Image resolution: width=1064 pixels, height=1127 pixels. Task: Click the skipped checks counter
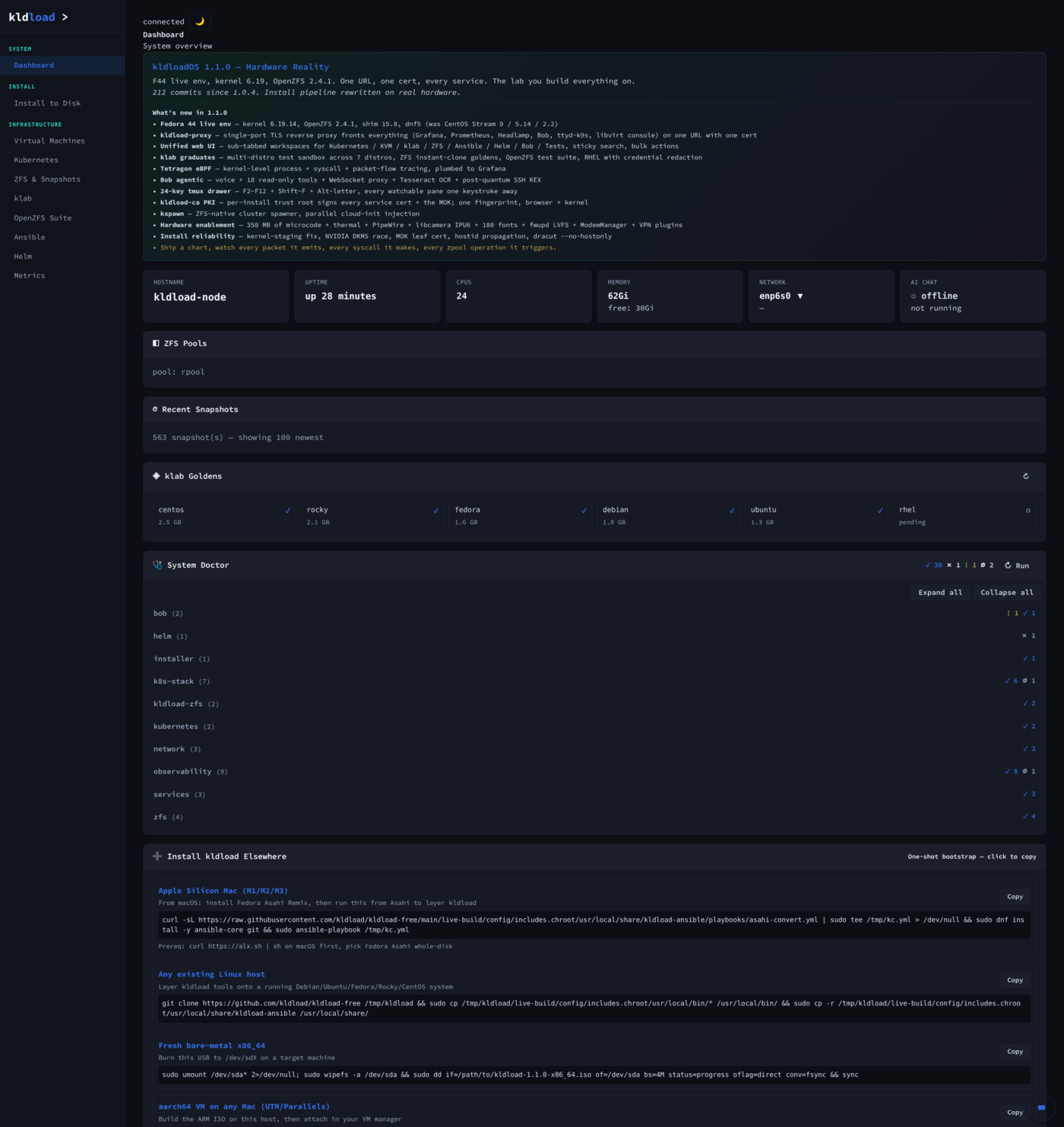pyautogui.click(x=987, y=565)
